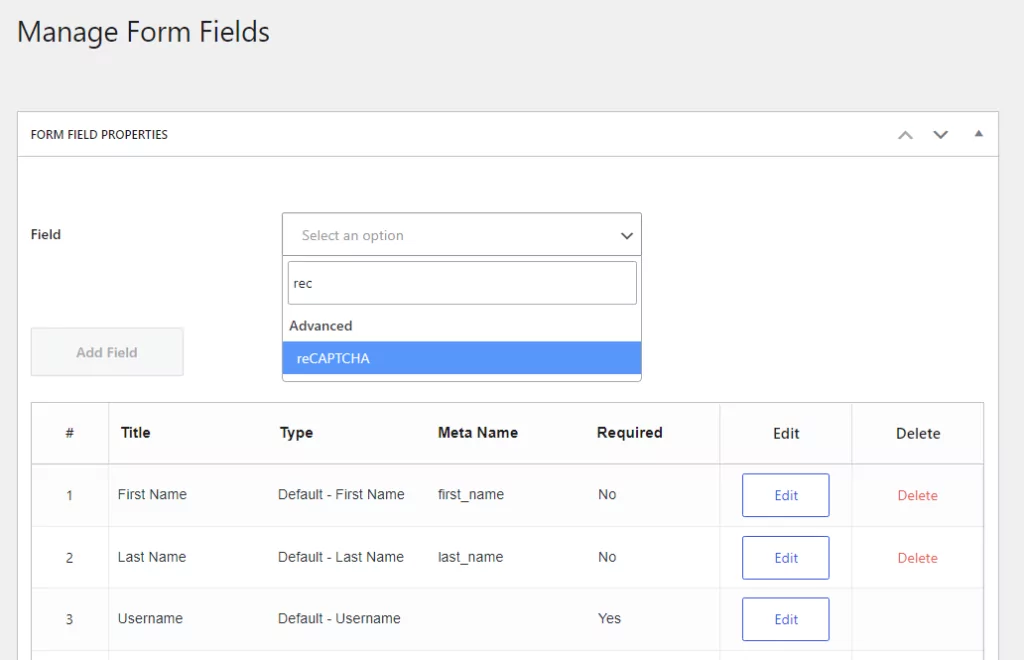Click the Add Field button
The width and height of the screenshot is (1024, 660).
[107, 352]
